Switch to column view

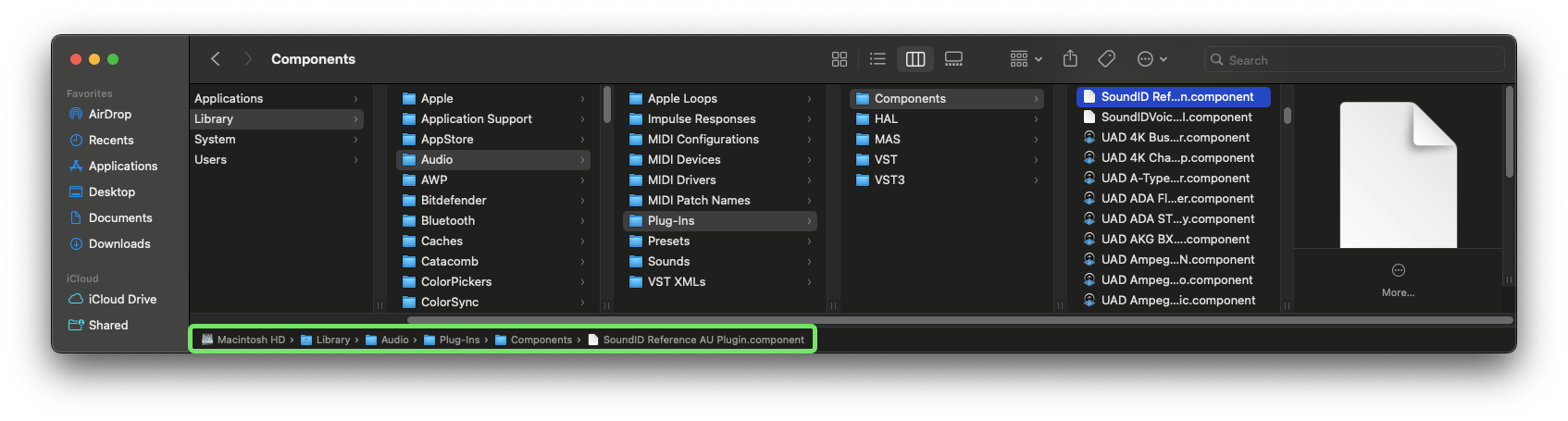tap(915, 59)
